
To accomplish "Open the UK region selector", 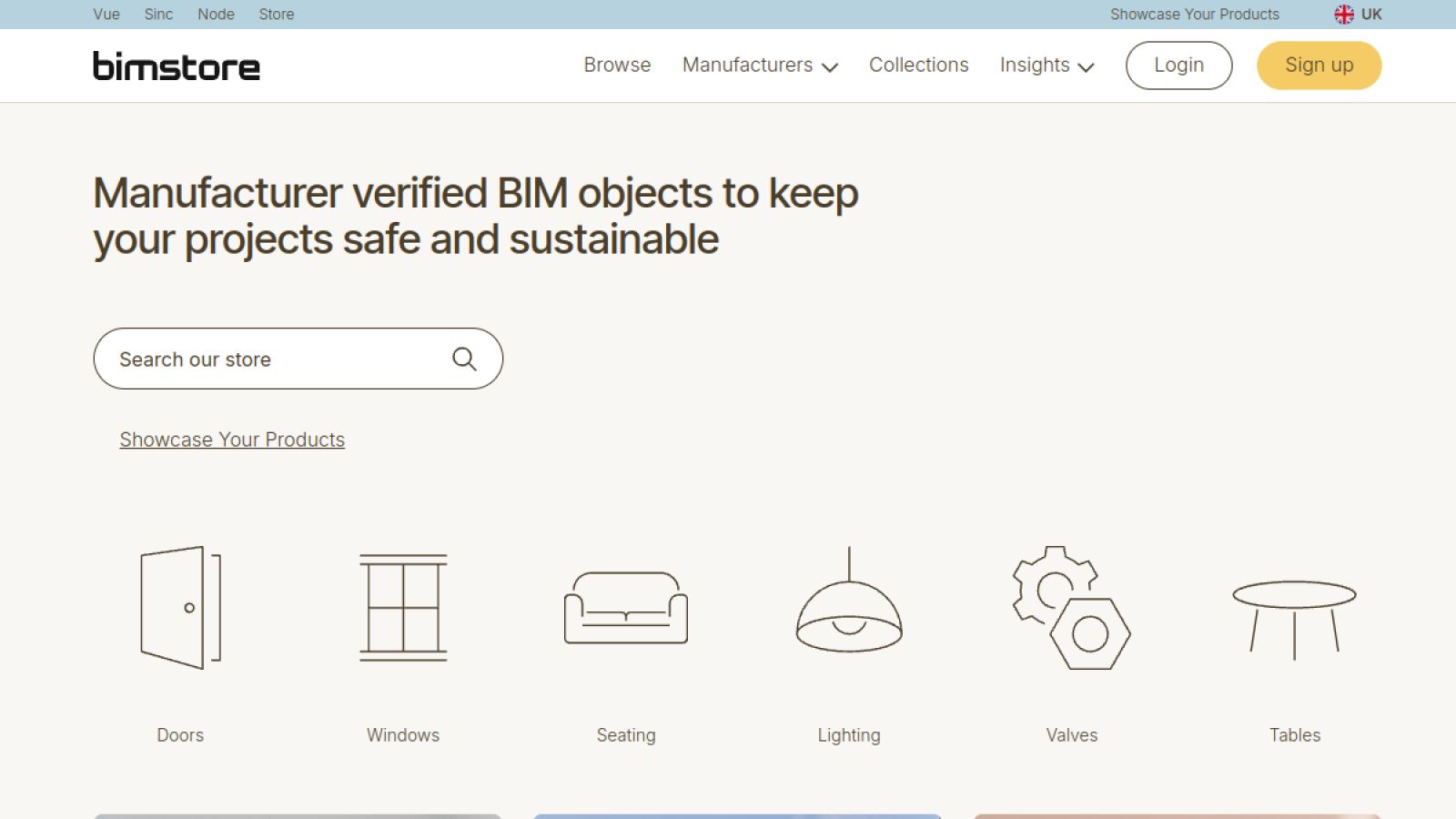I will point(1358,15).
